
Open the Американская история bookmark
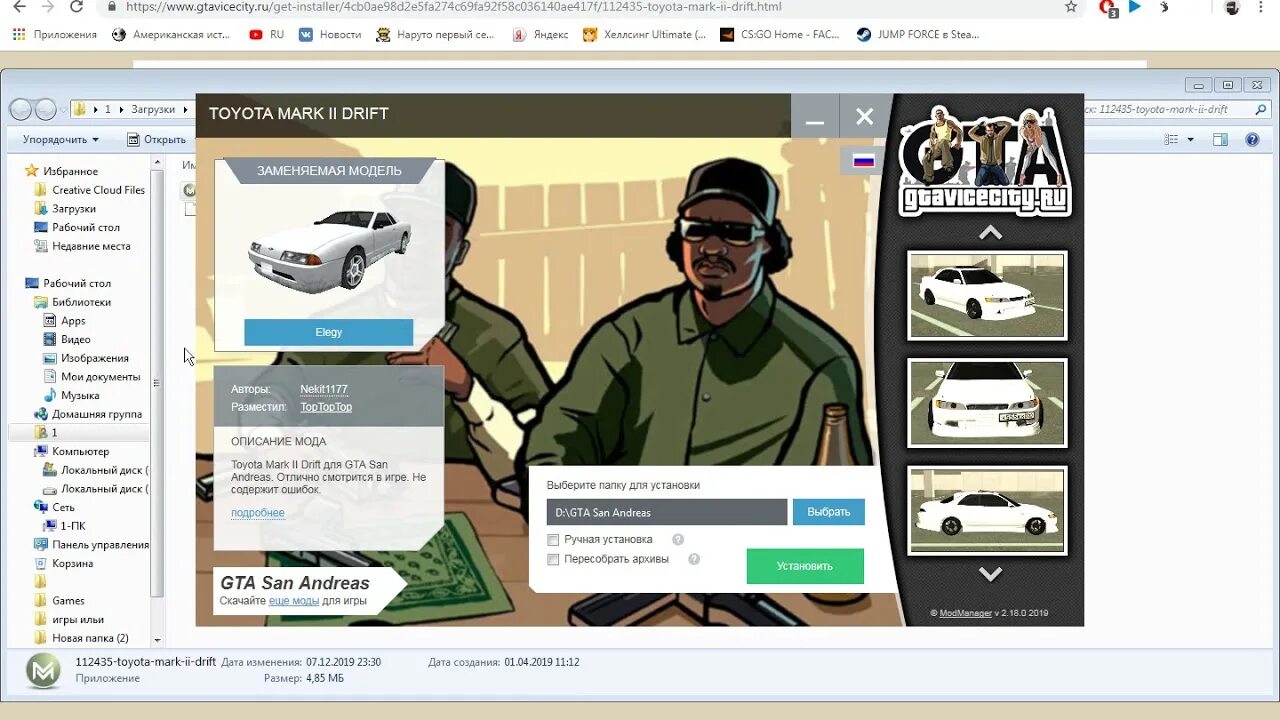pyautogui.click(x=171, y=34)
